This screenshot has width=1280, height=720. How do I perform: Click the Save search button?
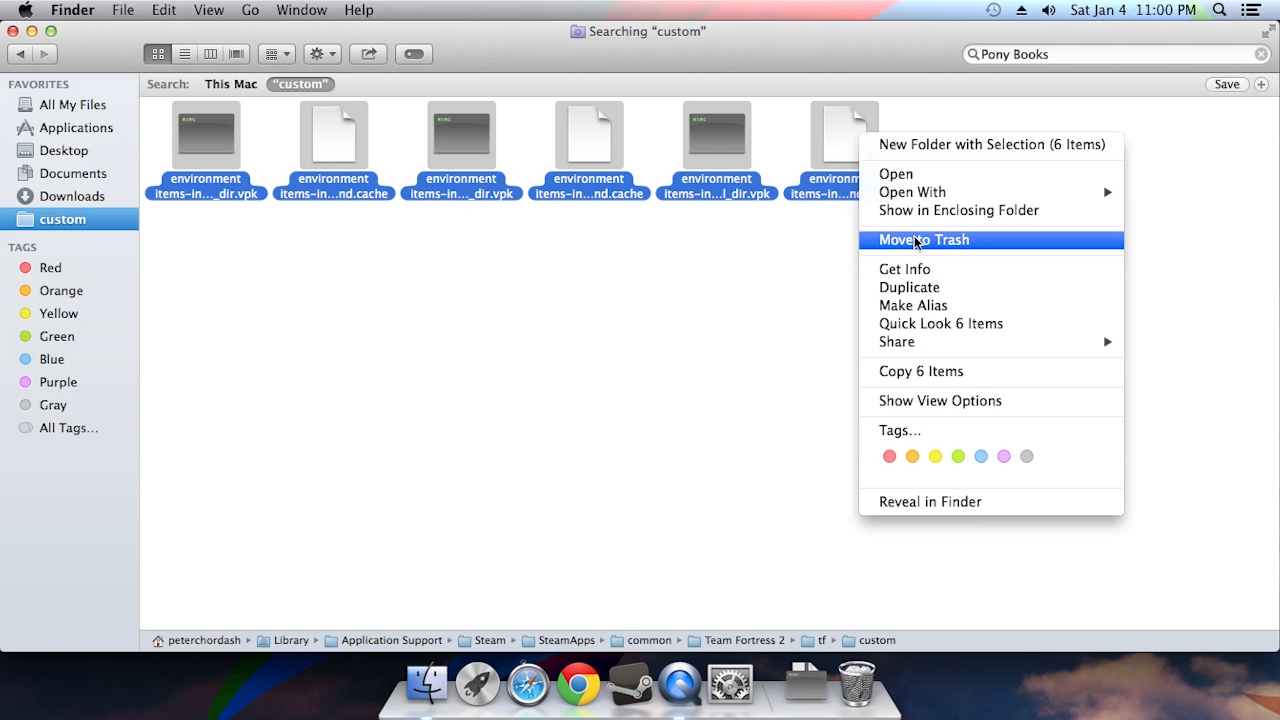(x=1227, y=84)
